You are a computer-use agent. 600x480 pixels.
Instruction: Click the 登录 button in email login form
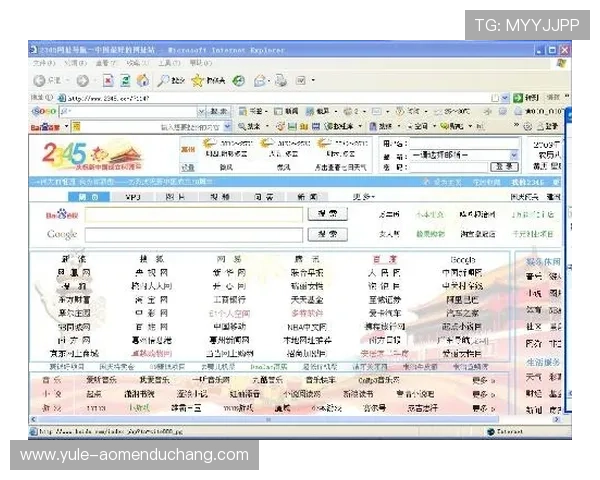coord(504,167)
